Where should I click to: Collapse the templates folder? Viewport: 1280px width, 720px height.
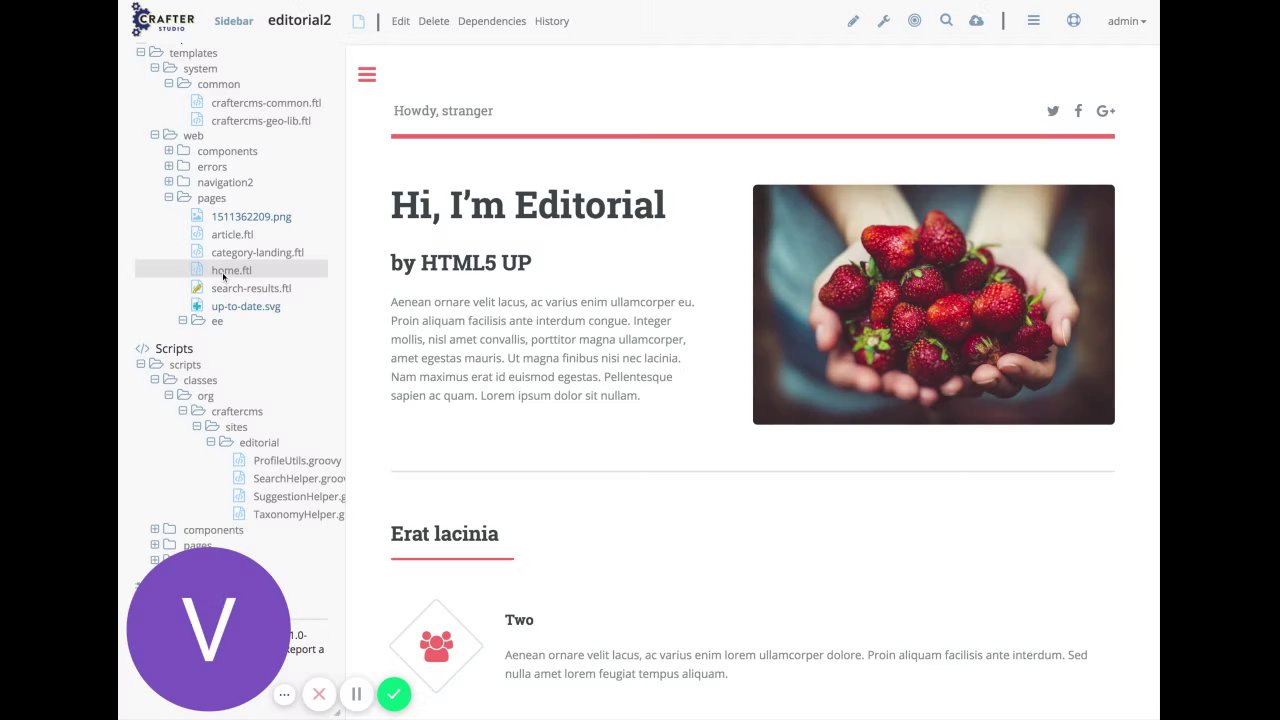pos(141,53)
